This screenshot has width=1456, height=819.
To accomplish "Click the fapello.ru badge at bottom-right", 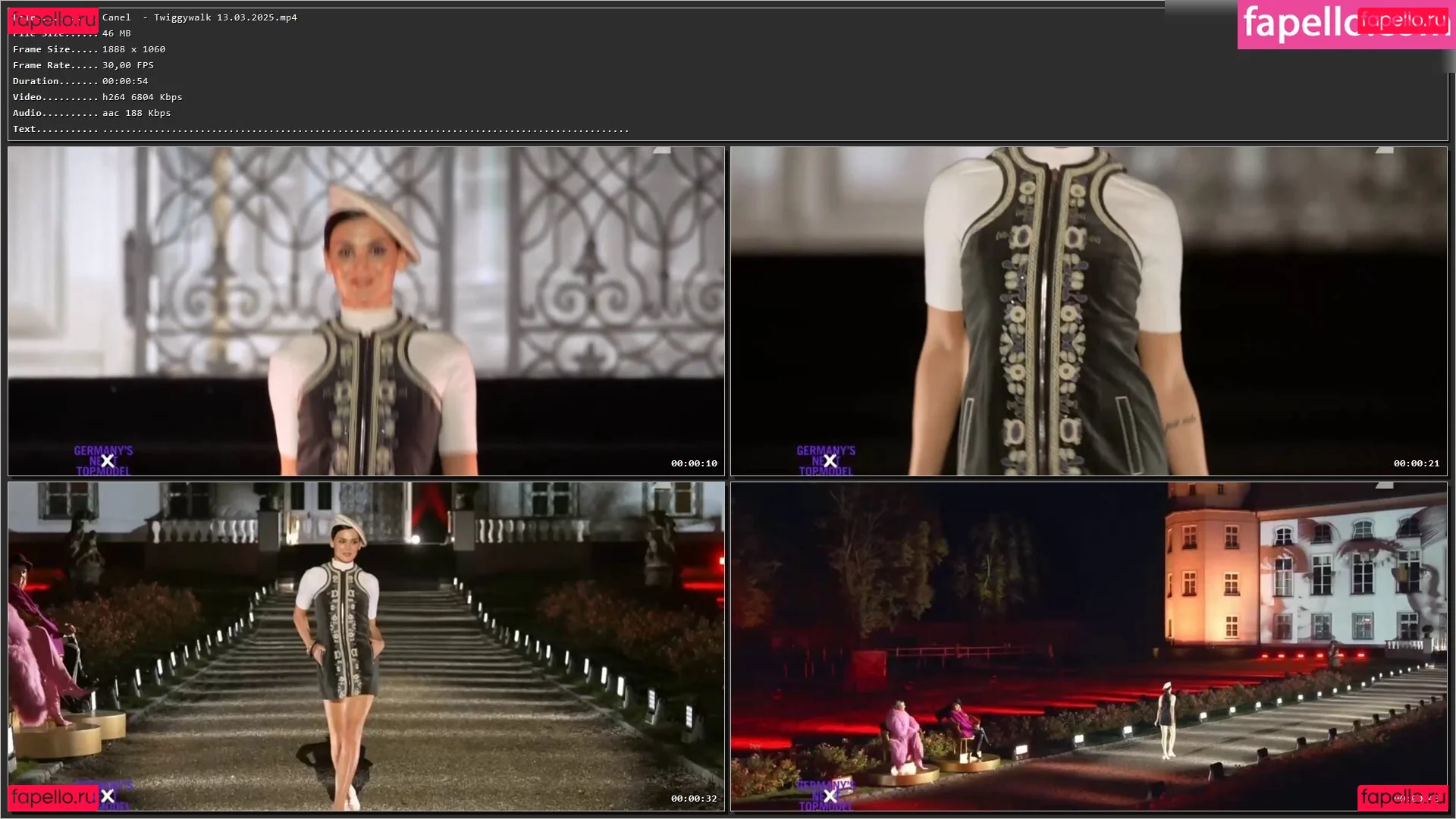I will (1401, 797).
